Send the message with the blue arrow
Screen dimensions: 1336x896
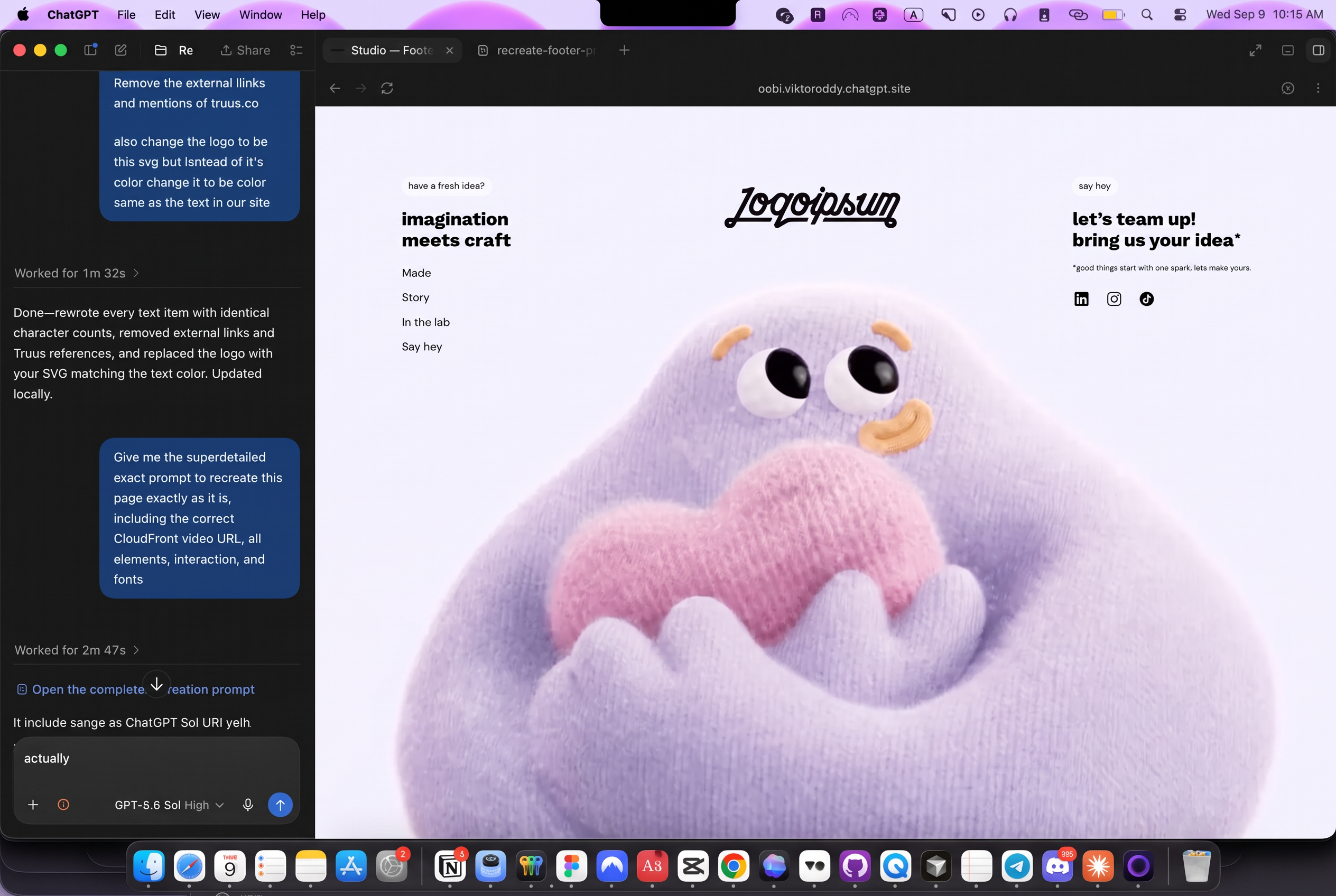280,805
